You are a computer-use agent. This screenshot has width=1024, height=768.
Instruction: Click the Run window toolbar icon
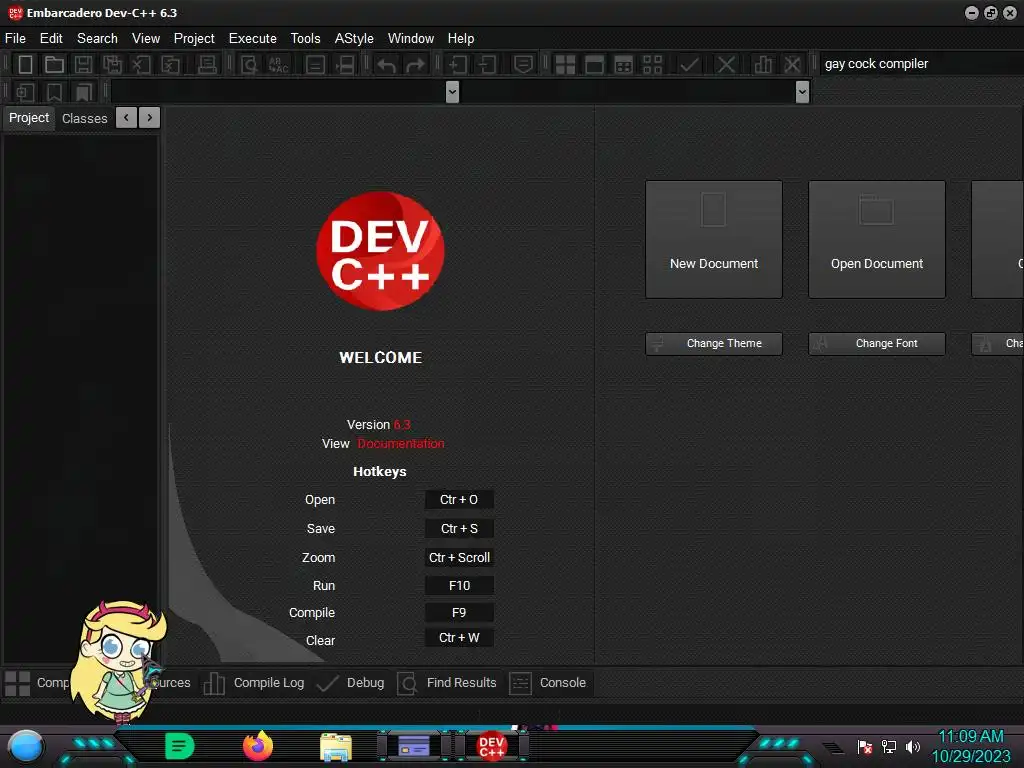(x=594, y=64)
